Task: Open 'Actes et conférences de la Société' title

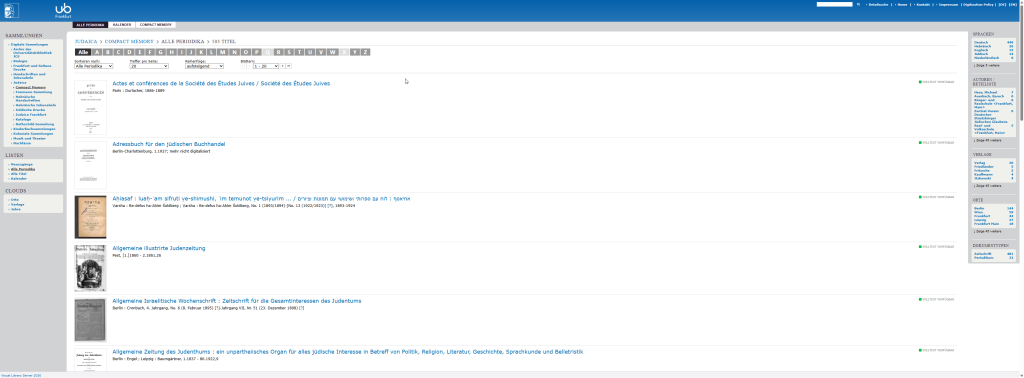Action: (x=221, y=84)
